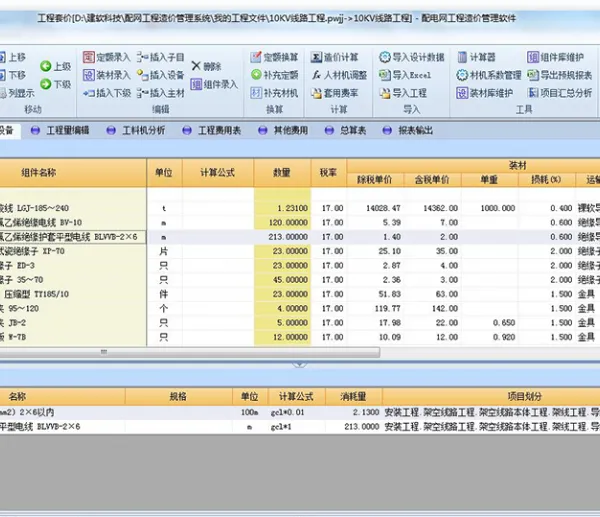This screenshot has height=517, width=600.
Task: Click 除税单价 column header
Action: pos(375,179)
